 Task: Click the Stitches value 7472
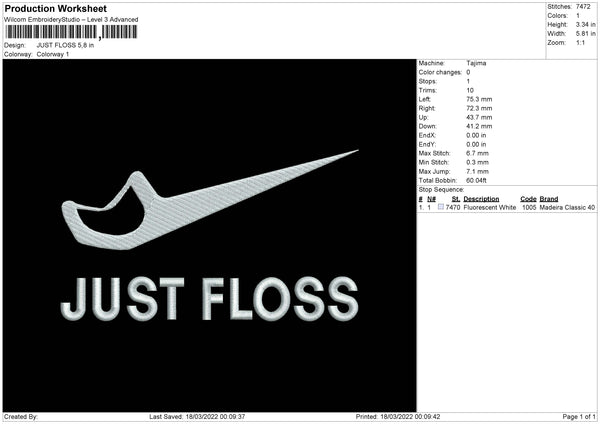583,7
